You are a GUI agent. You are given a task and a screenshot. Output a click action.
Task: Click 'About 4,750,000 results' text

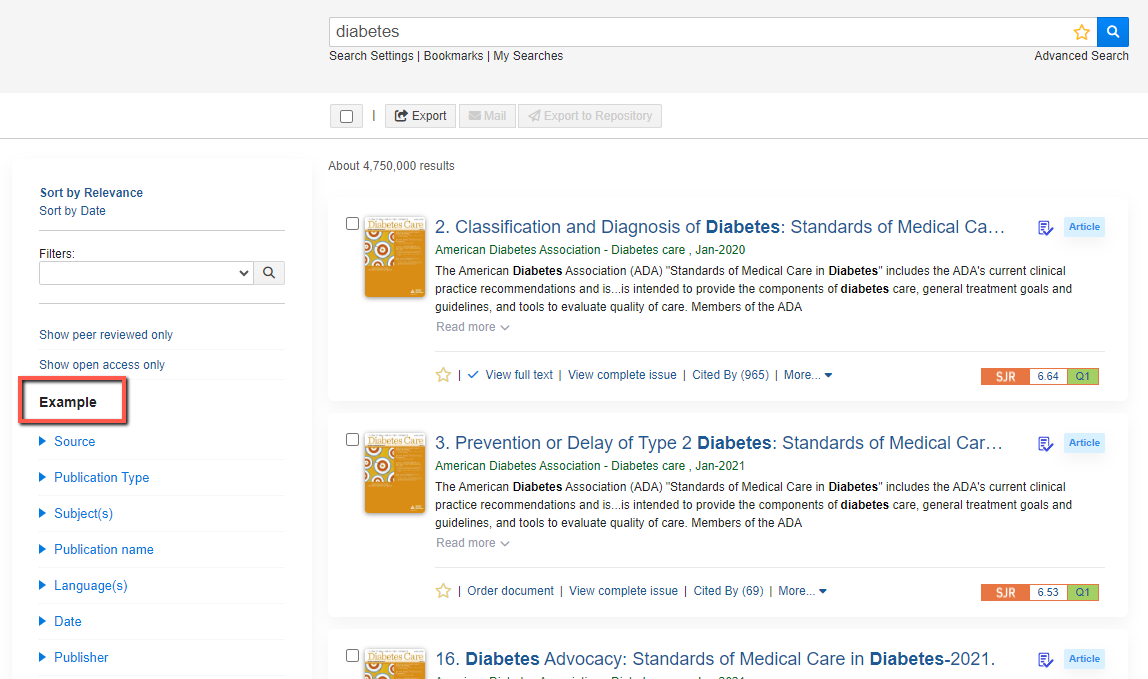391,166
